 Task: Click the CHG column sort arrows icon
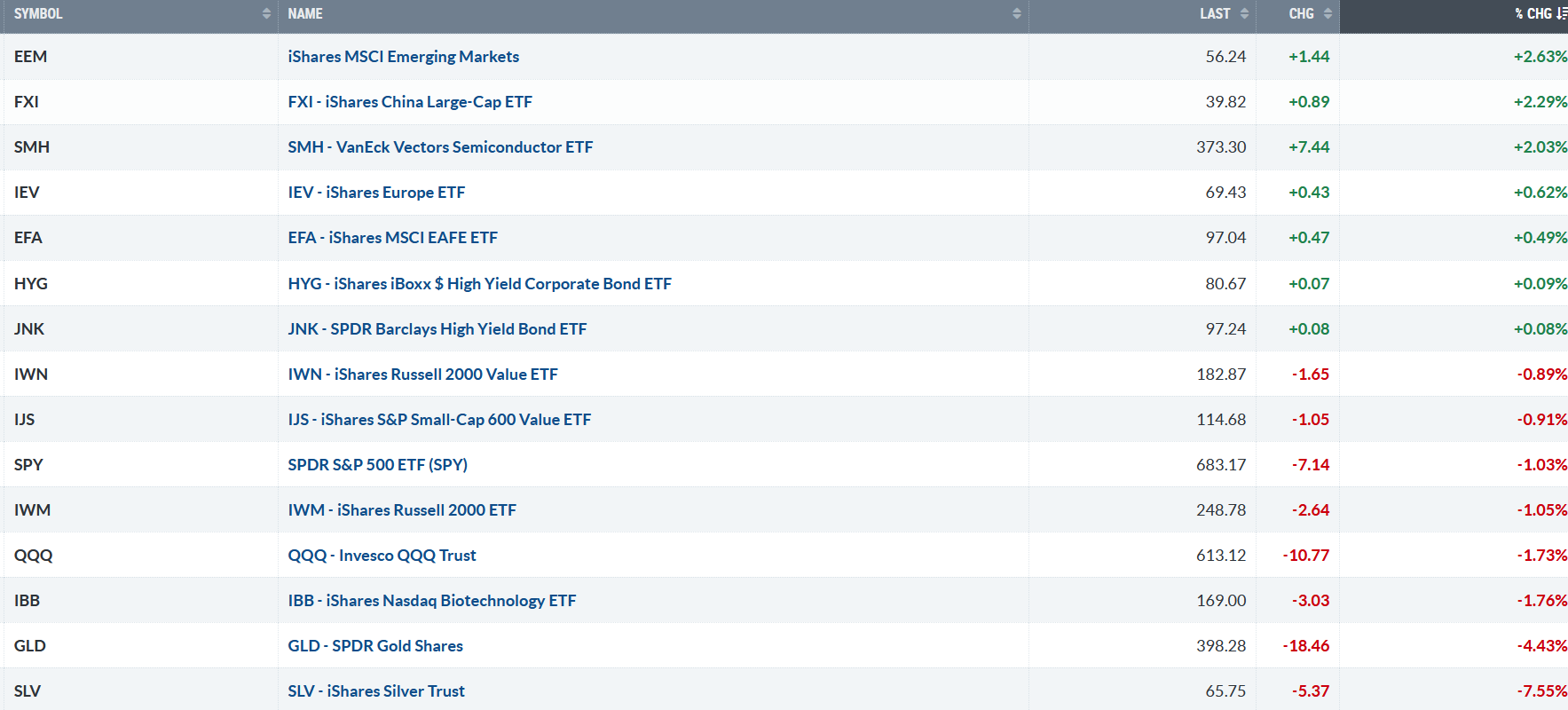coord(1328,14)
